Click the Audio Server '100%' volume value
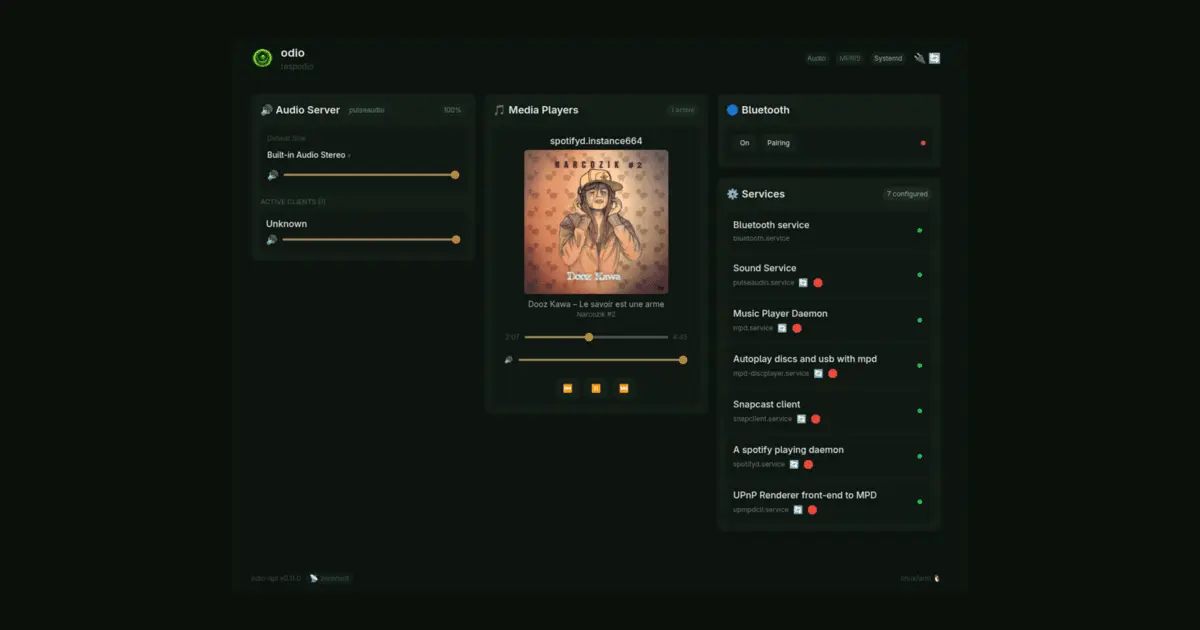This screenshot has height=630, width=1200. 452,110
